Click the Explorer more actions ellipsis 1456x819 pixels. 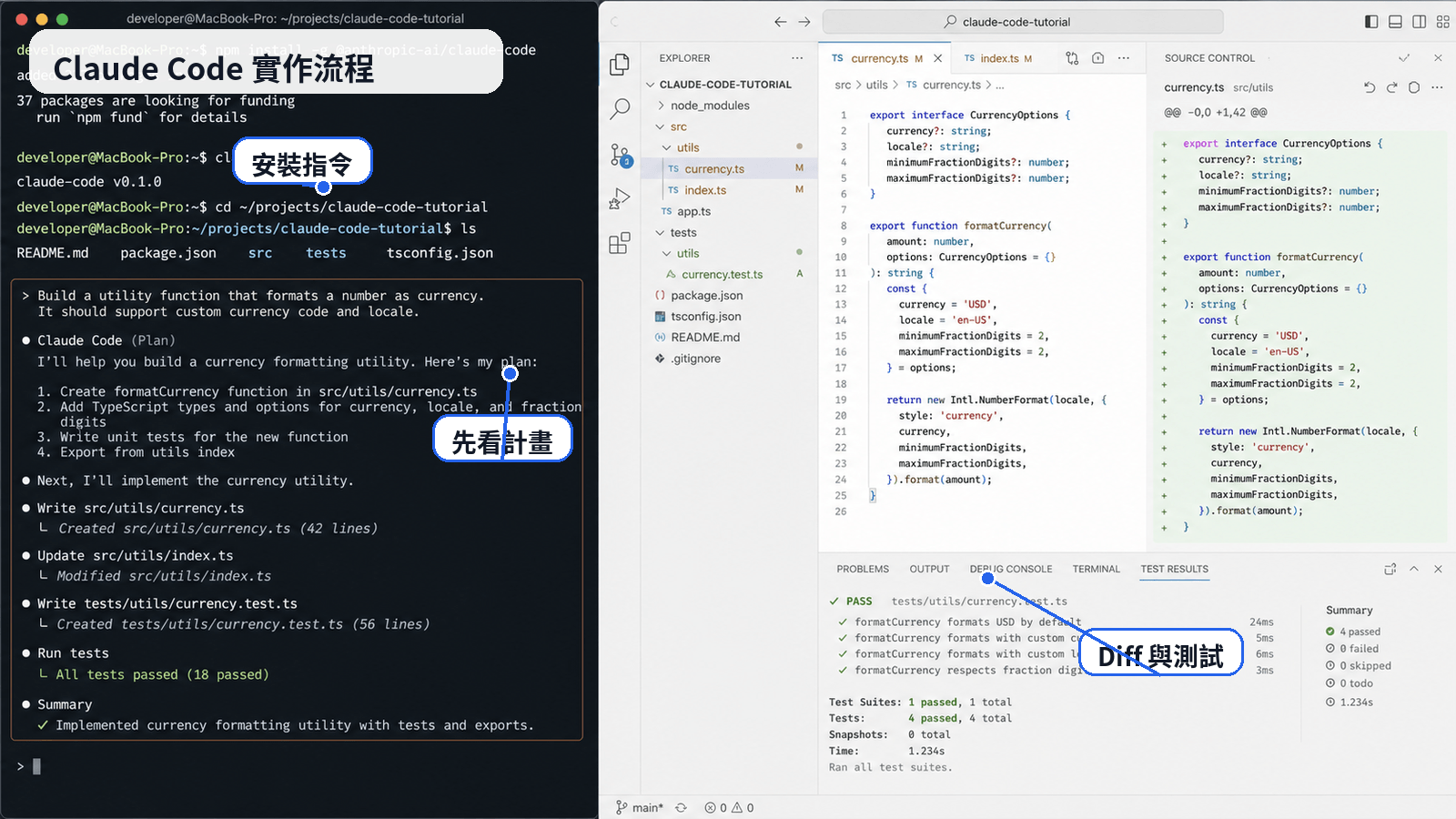[x=797, y=58]
